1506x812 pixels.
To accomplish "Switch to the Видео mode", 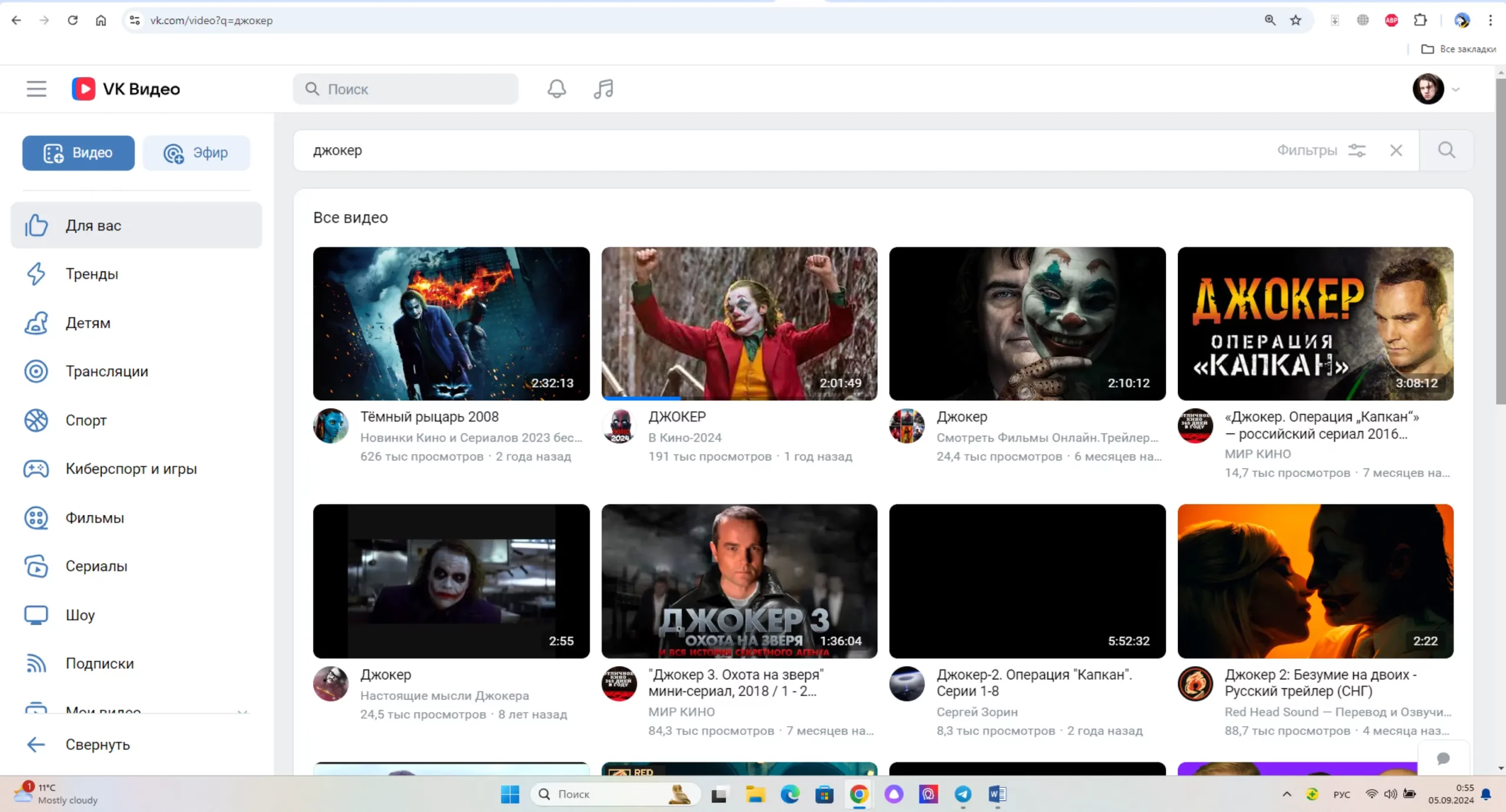I will (x=78, y=153).
